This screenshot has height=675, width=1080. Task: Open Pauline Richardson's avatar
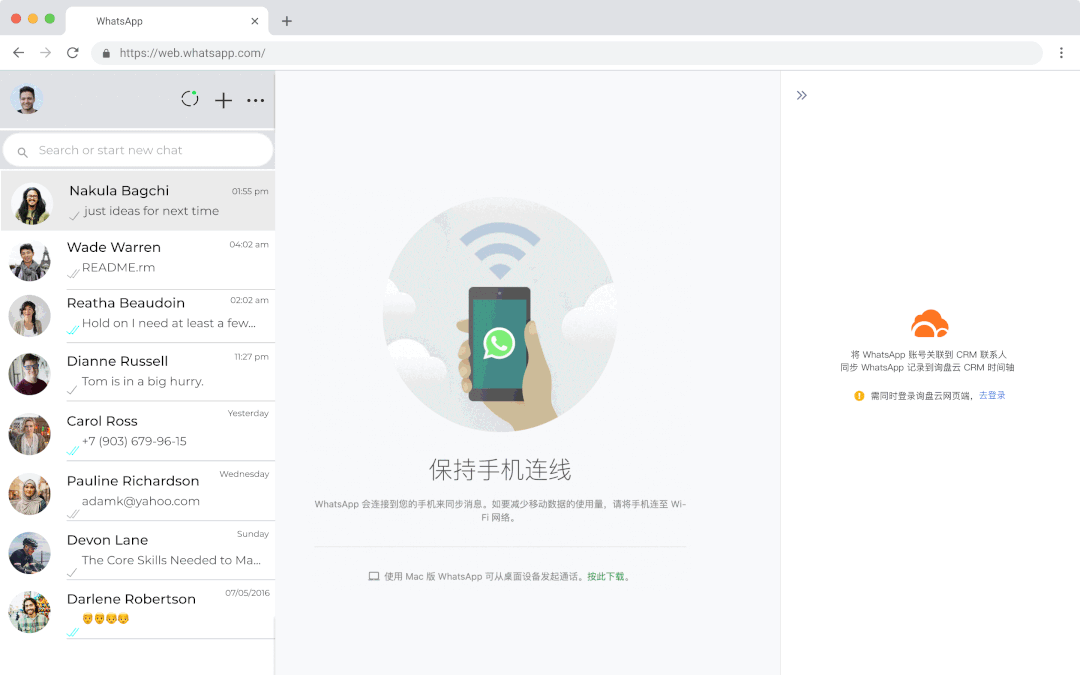click(x=30, y=494)
